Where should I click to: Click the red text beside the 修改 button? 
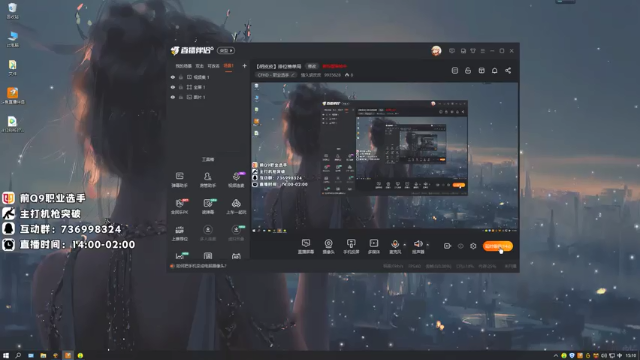click(334, 66)
